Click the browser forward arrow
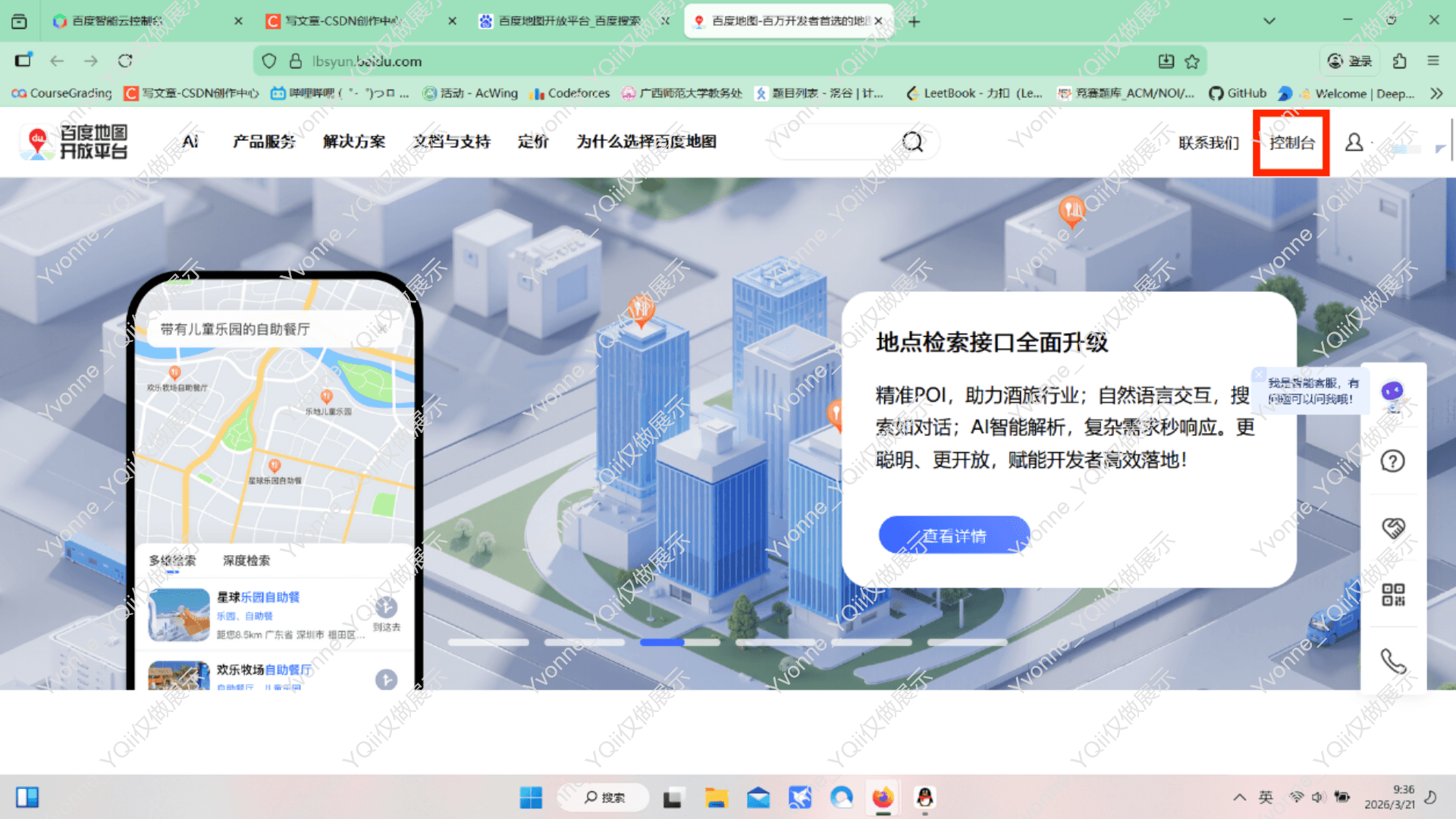The image size is (1456, 819). pyautogui.click(x=91, y=61)
